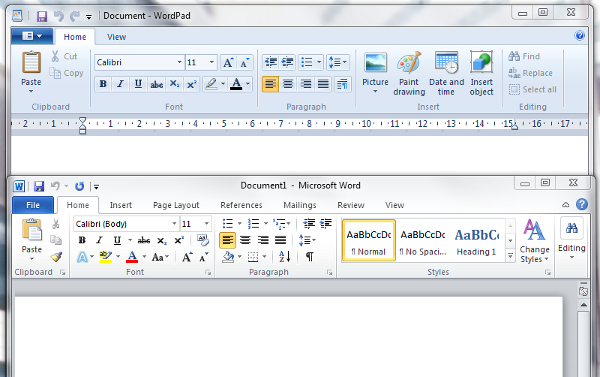The width and height of the screenshot is (600, 377).
Task: Open the Editing group button in Word
Action: pyautogui.click(x=572, y=238)
